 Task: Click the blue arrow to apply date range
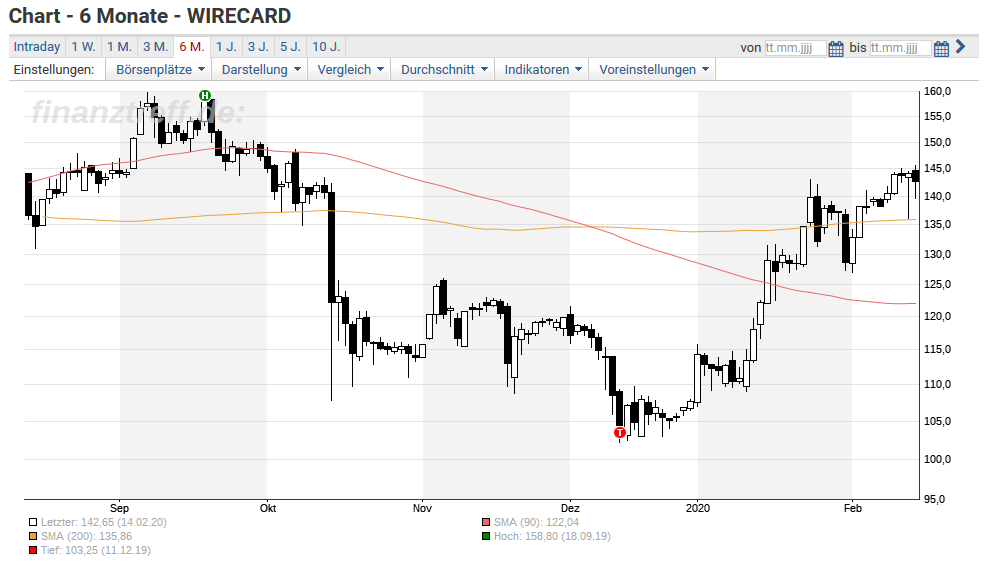960,47
